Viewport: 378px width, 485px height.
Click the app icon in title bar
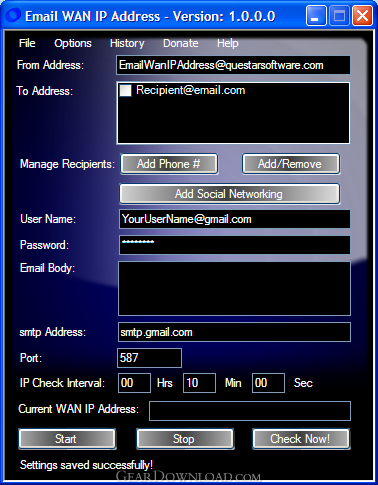point(13,15)
